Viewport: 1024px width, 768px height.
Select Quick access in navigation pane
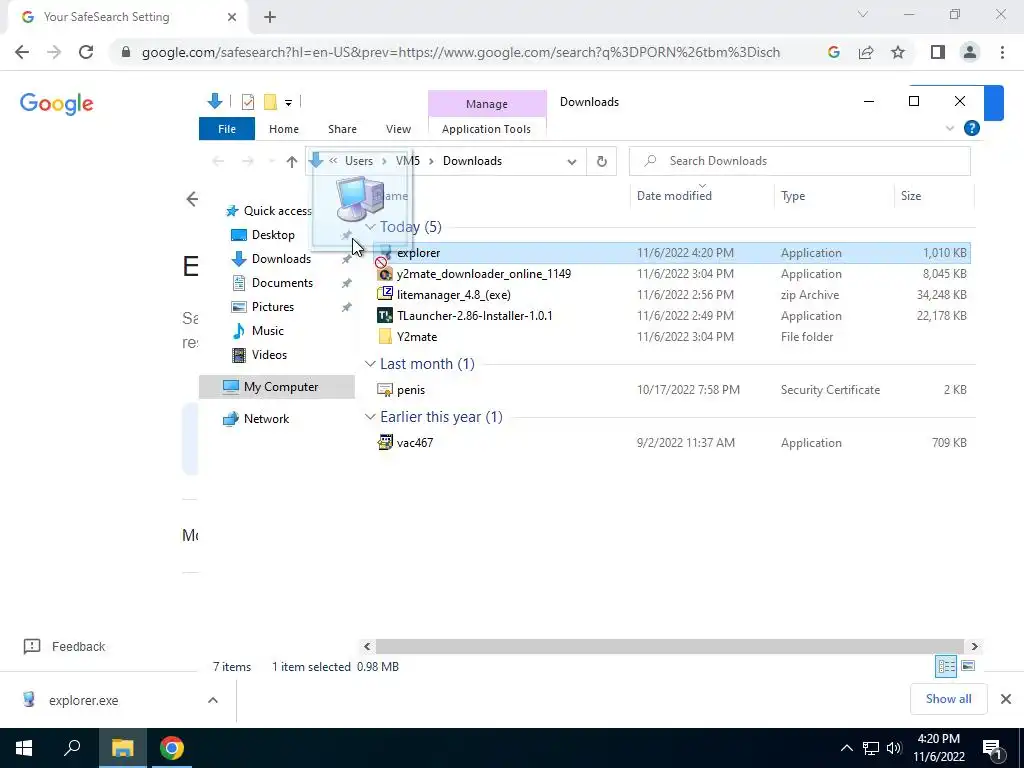pyautogui.click(x=269, y=210)
